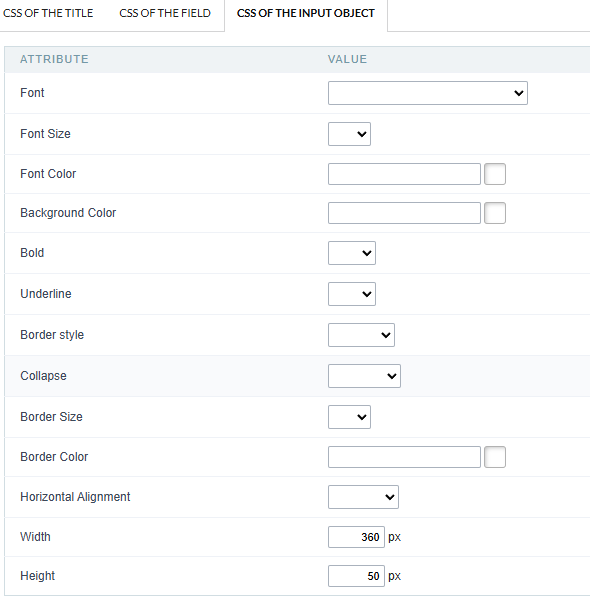This screenshot has width=614, height=608.
Task: Expand the Border Size dropdown
Action: coord(349,417)
